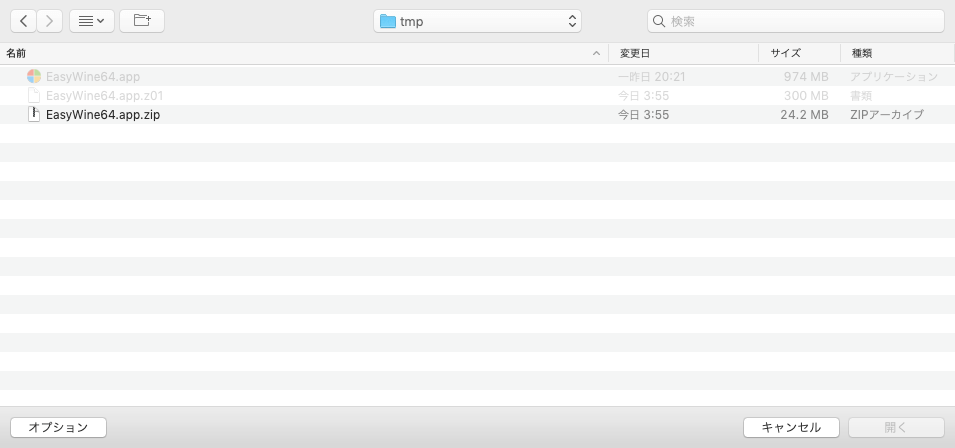The width and height of the screenshot is (955, 448).
Task: Select the EasyWine64.app.zip file
Action: [x=478, y=114]
